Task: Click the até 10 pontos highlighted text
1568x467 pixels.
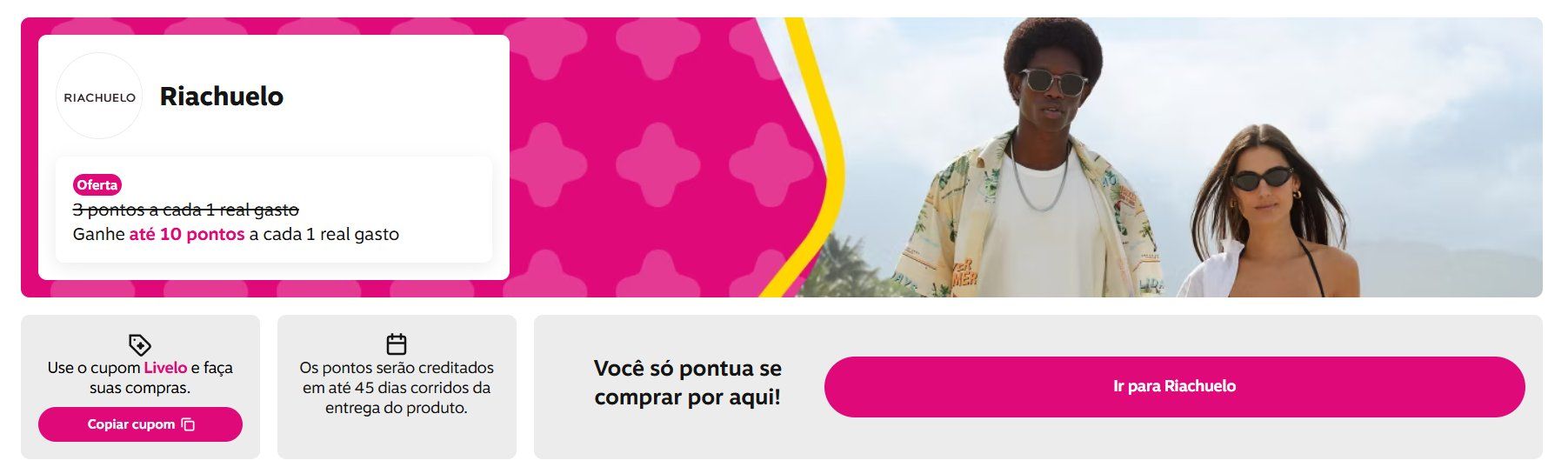Action: 187,234
